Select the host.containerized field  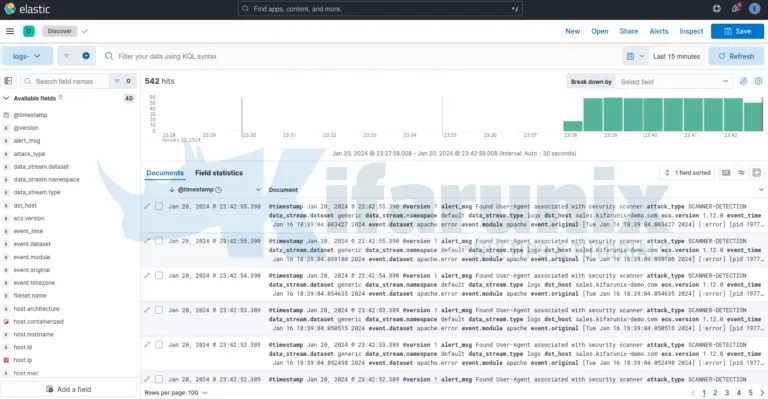pos(39,322)
